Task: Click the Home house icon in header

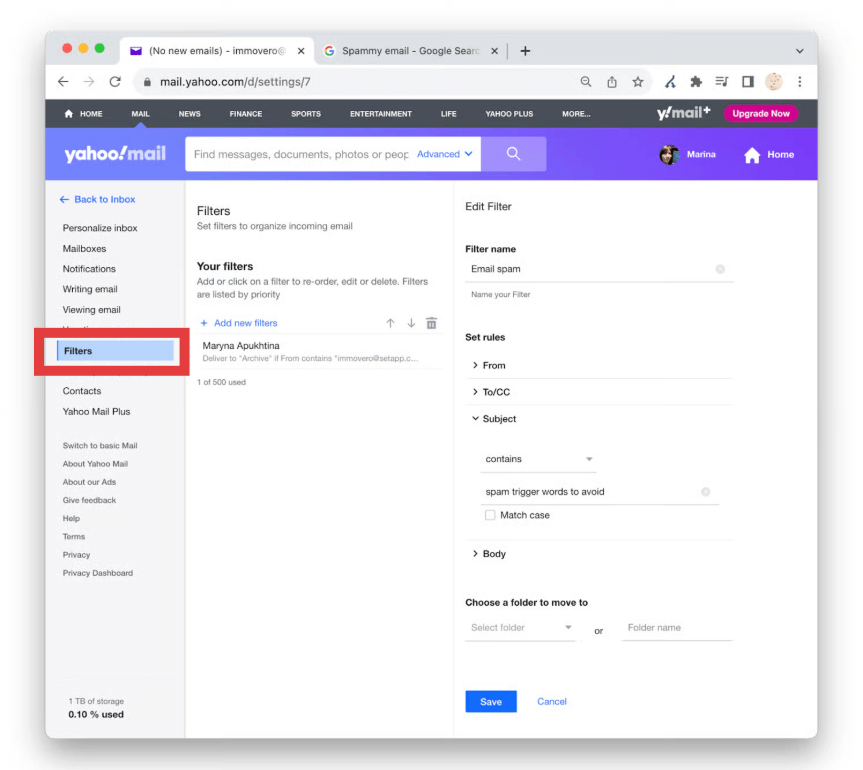Action: tap(752, 155)
